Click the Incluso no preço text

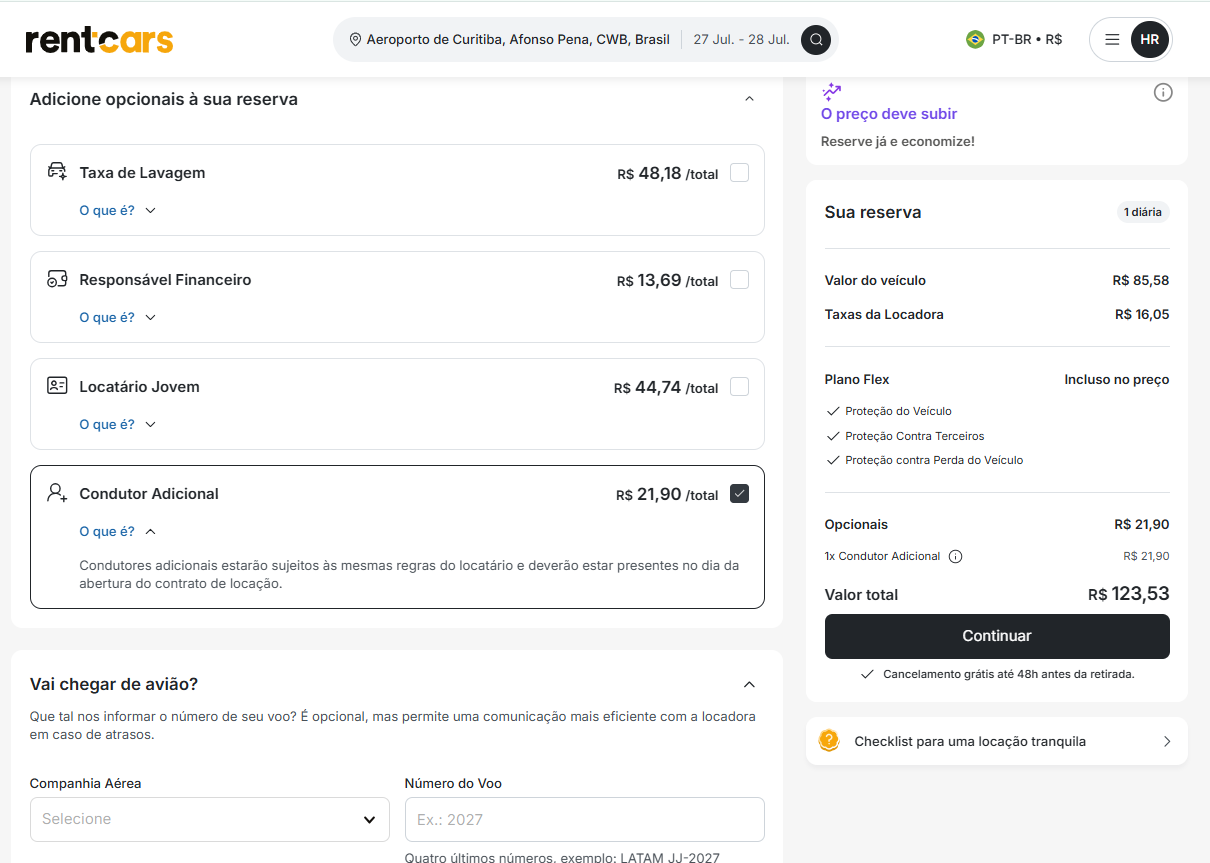[1117, 380]
